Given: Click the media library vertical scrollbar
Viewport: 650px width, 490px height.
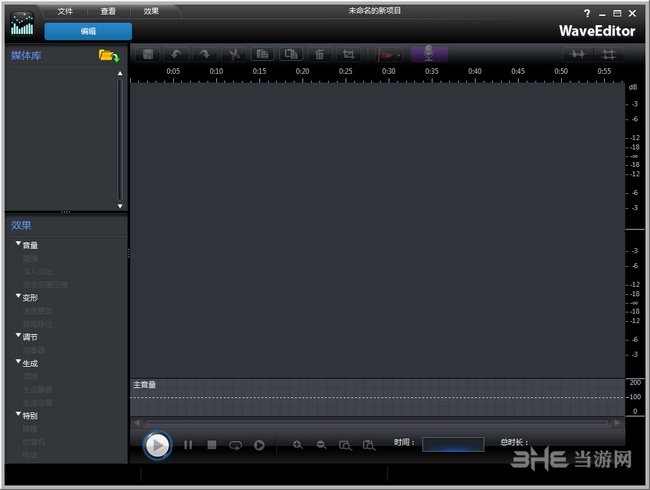Looking at the screenshot, I should (x=120, y=140).
